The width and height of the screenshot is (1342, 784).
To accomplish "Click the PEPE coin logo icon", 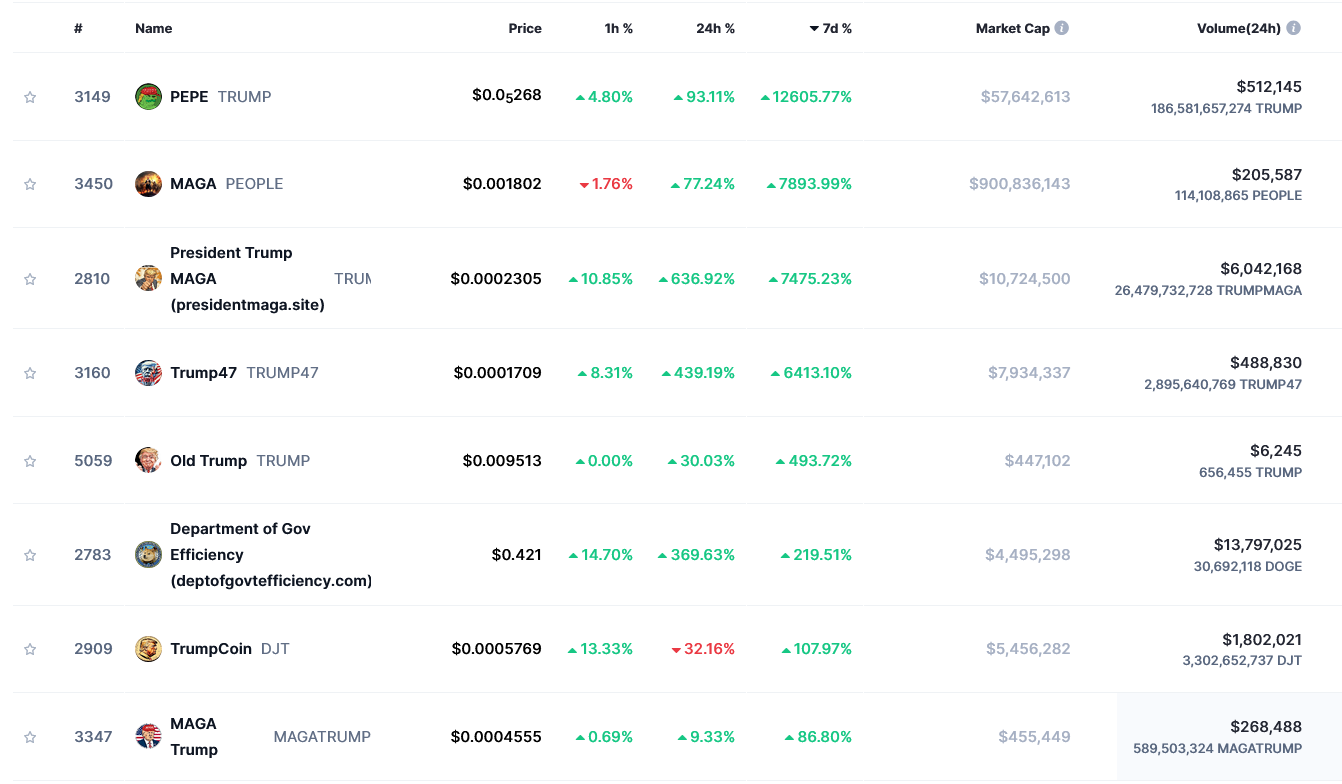I will 148,97.
